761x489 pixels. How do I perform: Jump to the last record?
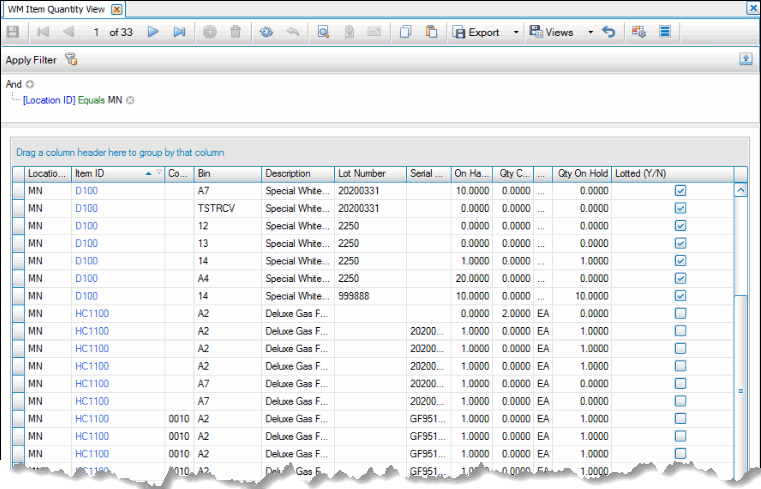[179, 32]
